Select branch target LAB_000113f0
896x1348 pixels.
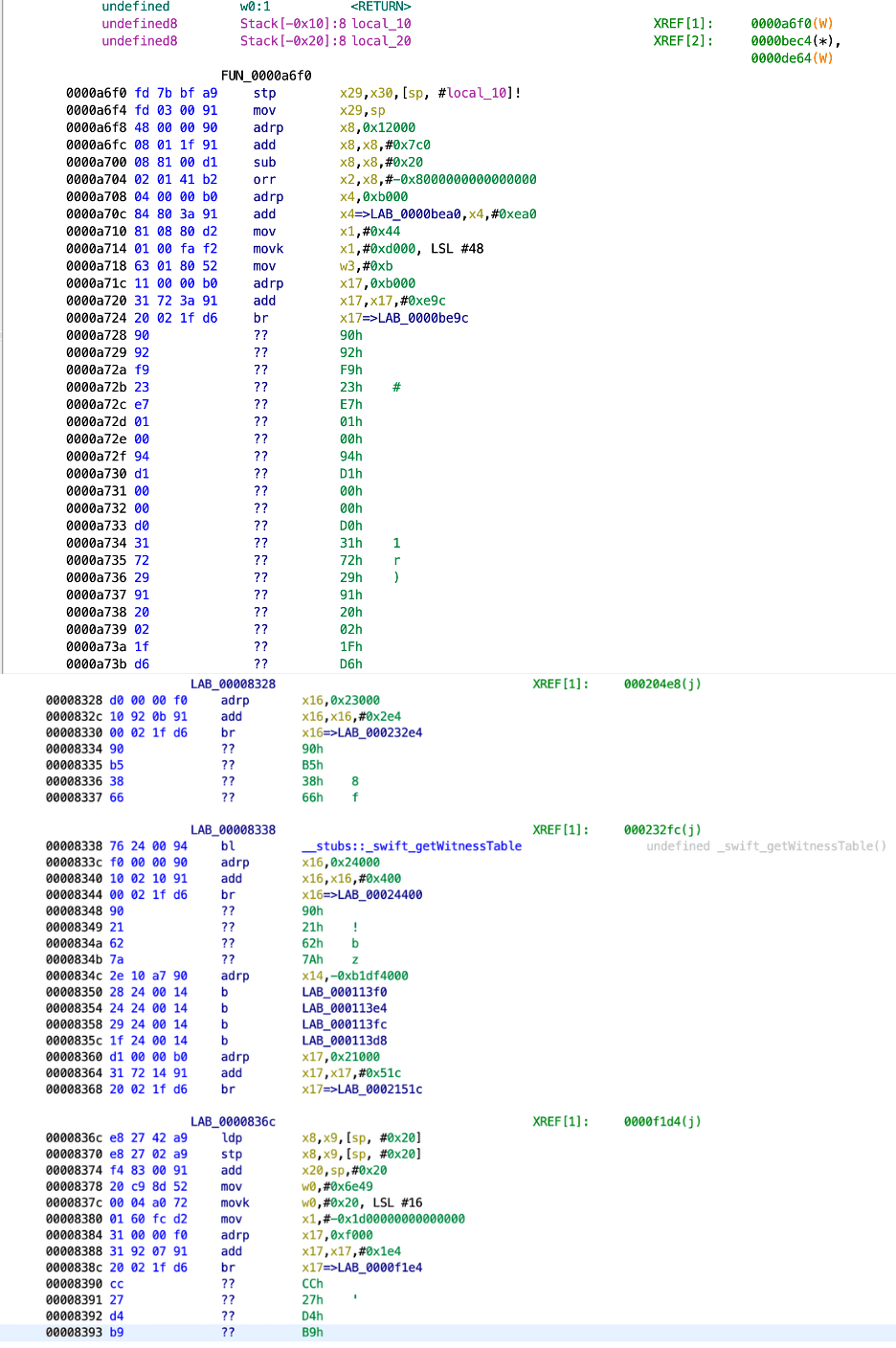tap(345, 992)
